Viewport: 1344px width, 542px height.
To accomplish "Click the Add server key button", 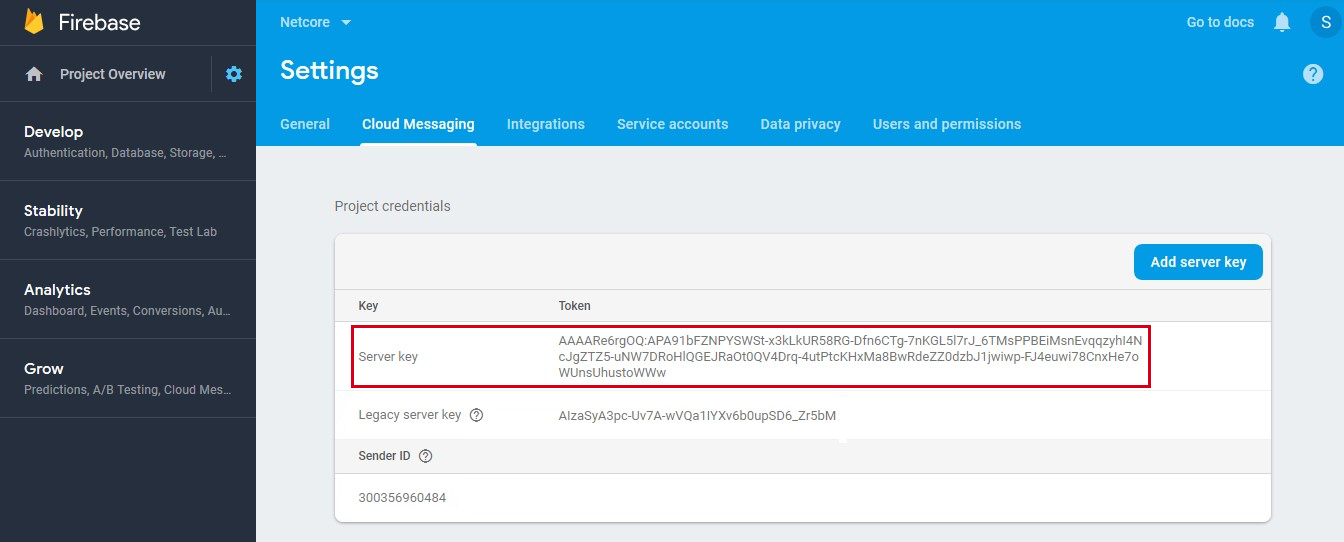I will coord(1198,262).
